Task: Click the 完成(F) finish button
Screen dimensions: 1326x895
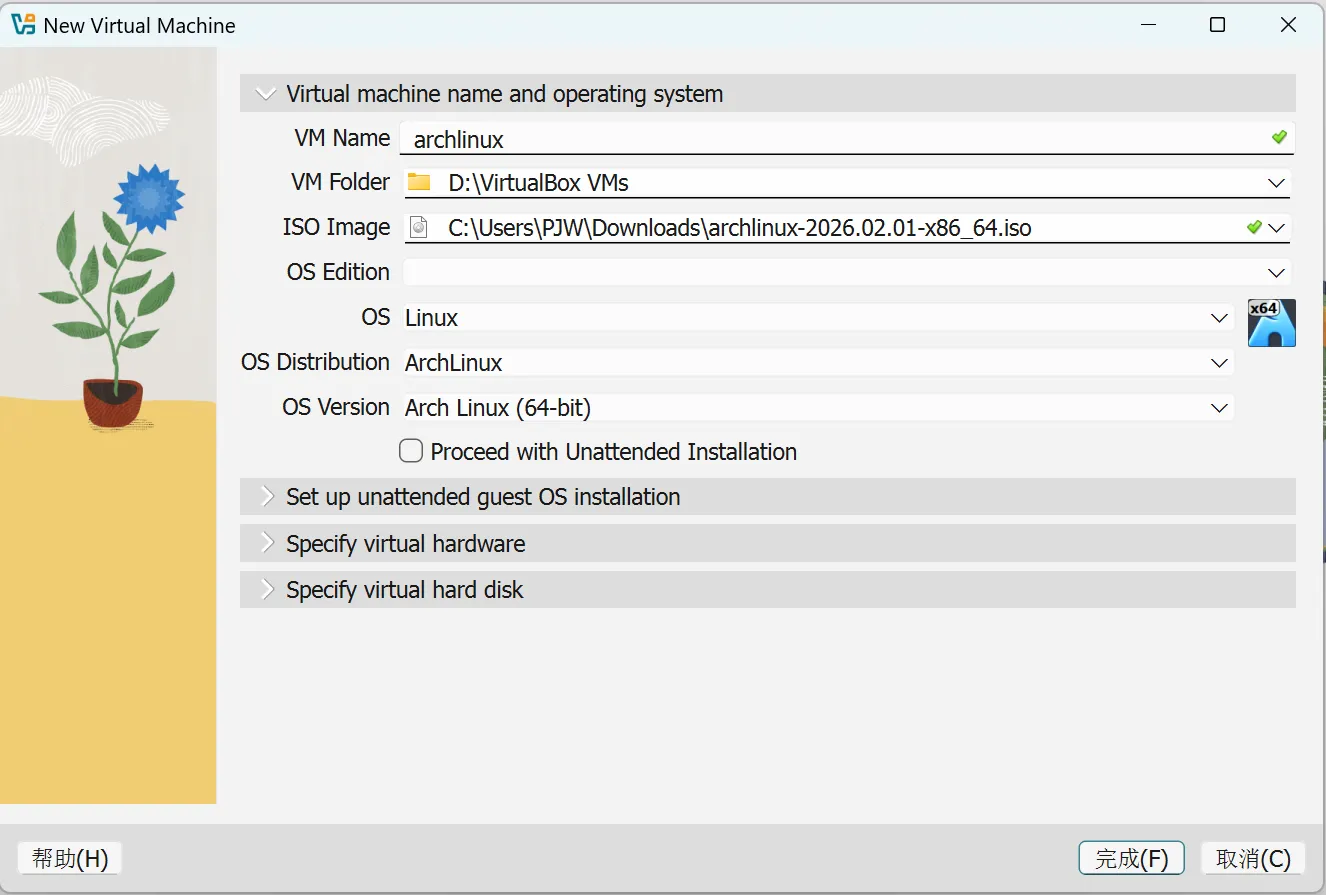Action: [x=1132, y=858]
